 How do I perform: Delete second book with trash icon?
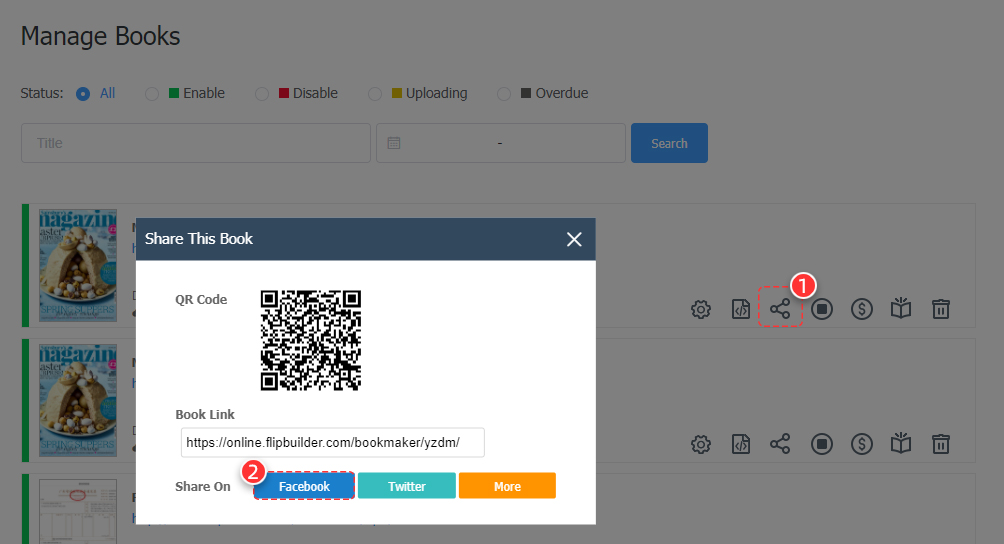[x=941, y=444]
